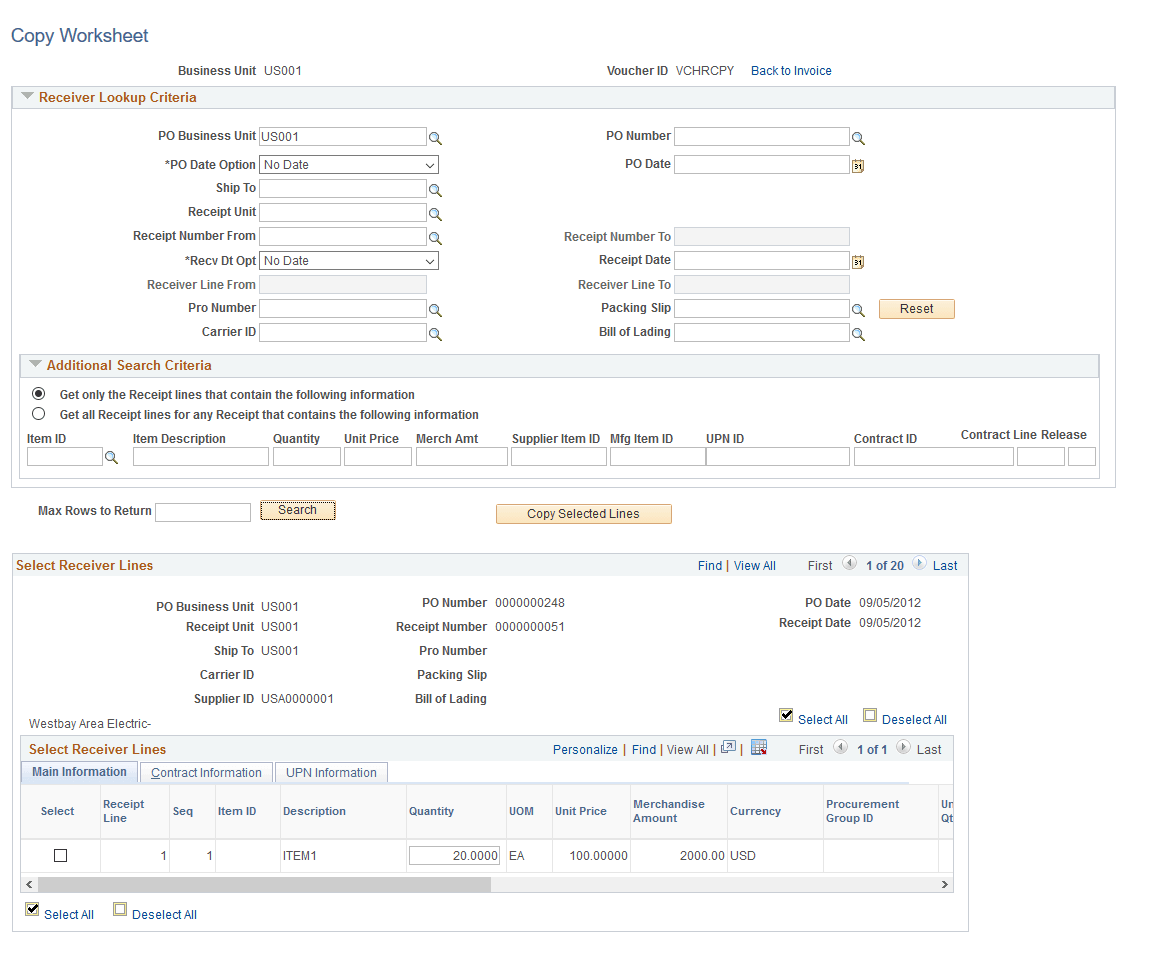Click the Ship To lookup icon
1163x963 pixels.
435,190
